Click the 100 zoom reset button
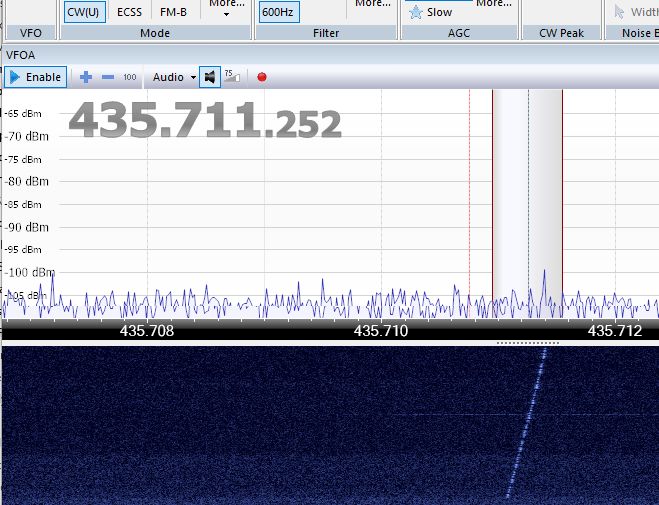Viewport: 659px width, 505px height. click(130, 77)
